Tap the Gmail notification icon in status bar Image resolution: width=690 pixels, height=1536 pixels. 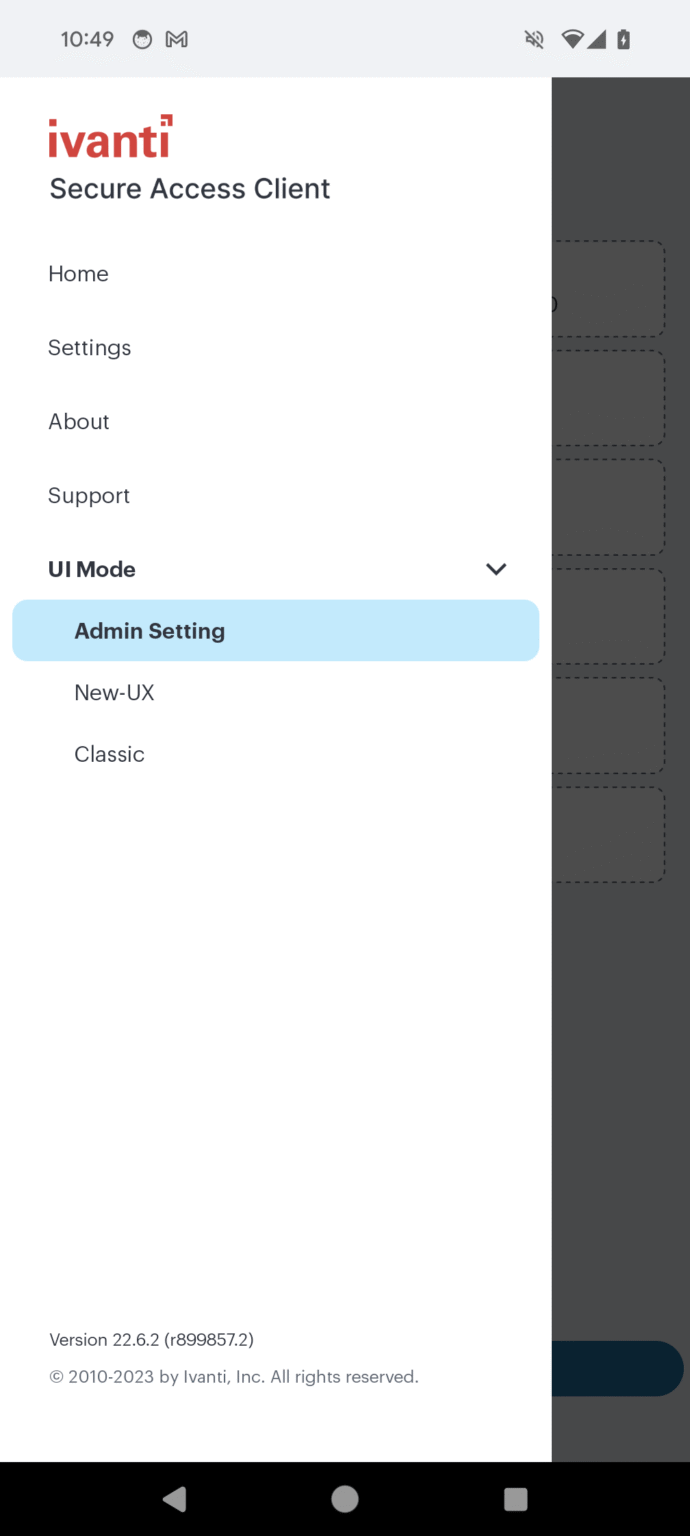point(177,39)
